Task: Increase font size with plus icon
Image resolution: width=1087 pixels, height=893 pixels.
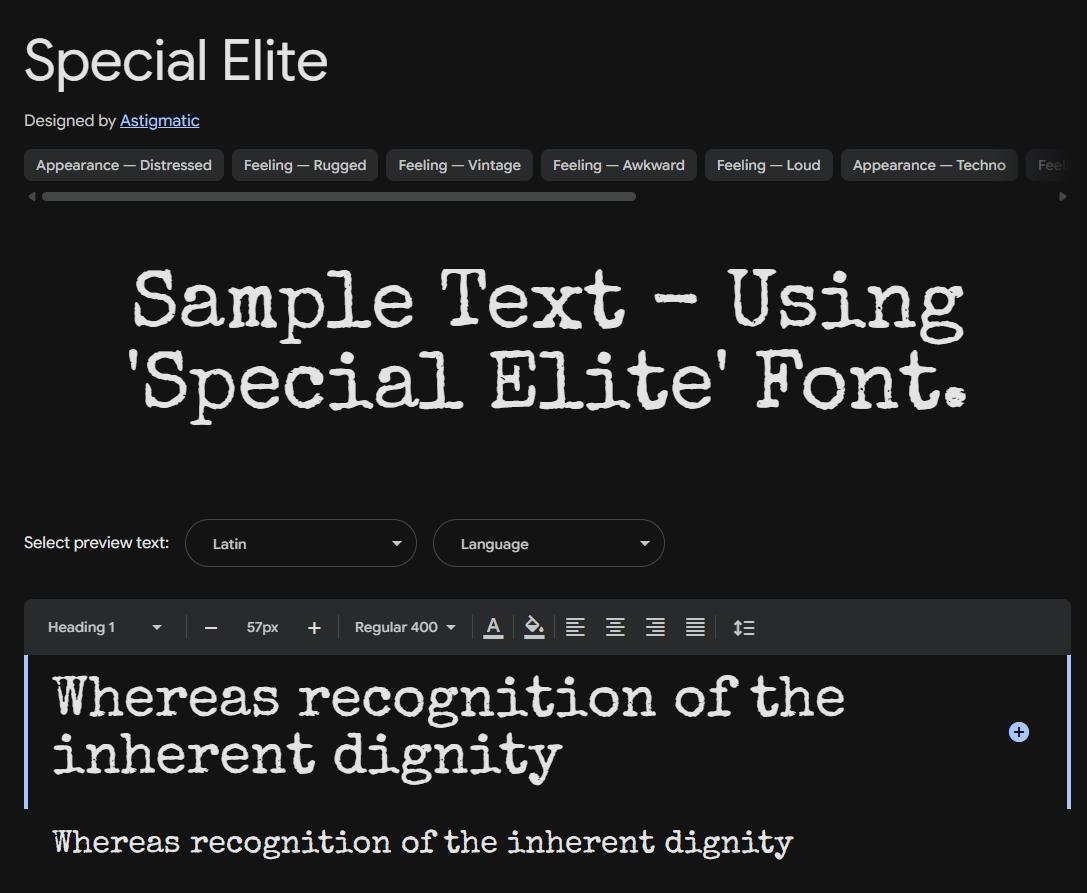Action: (x=314, y=628)
